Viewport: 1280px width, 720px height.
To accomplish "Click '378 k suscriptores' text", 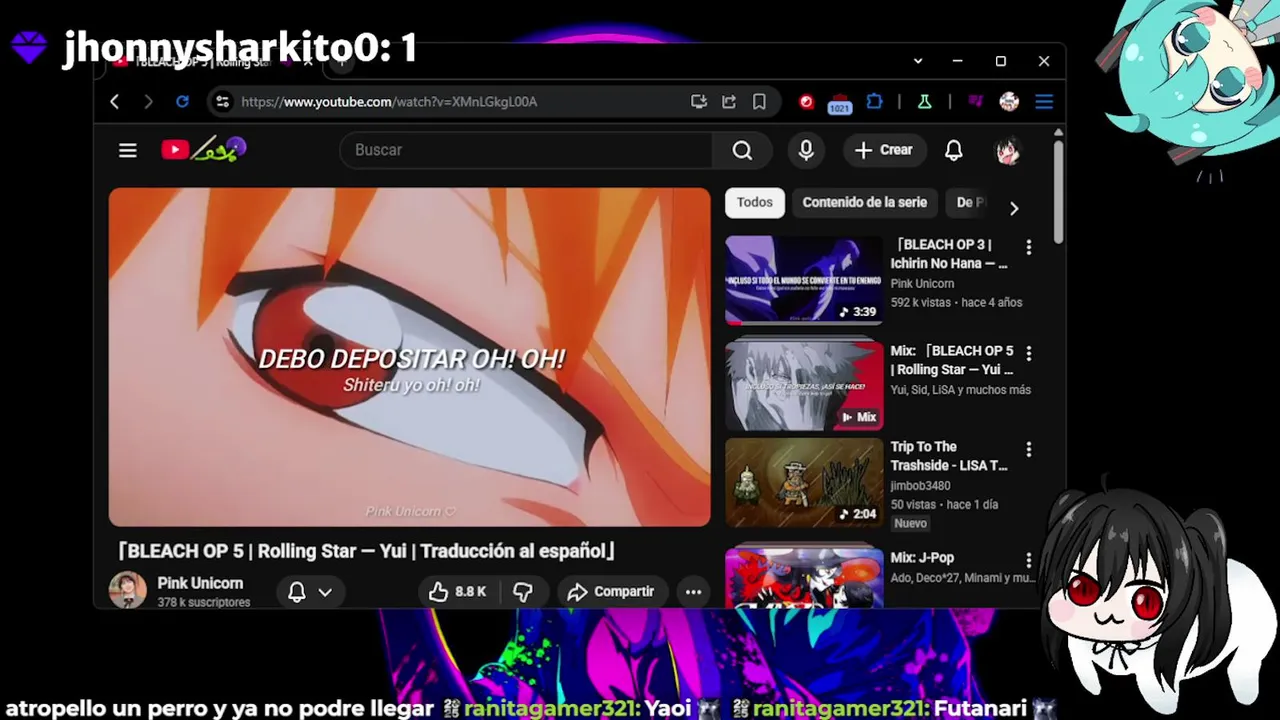I will coord(204,603).
